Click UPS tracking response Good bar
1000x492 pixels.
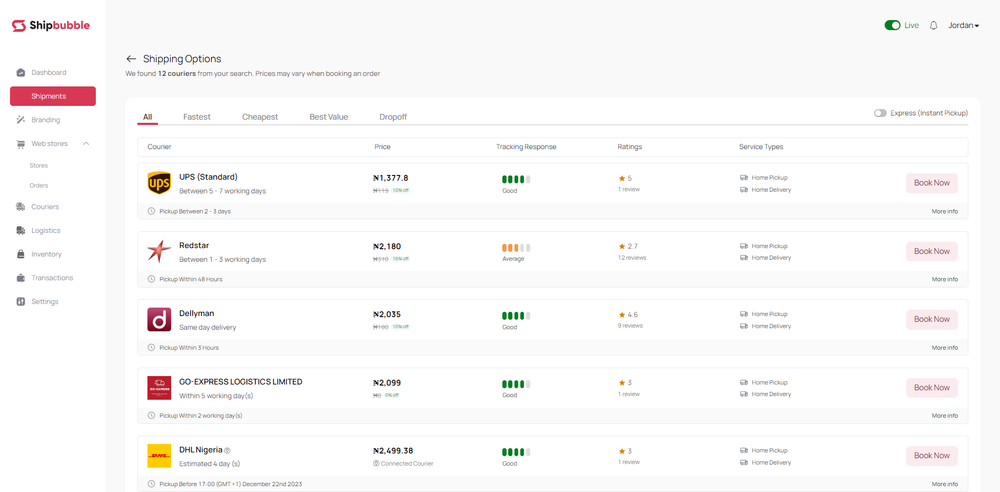[x=516, y=179]
